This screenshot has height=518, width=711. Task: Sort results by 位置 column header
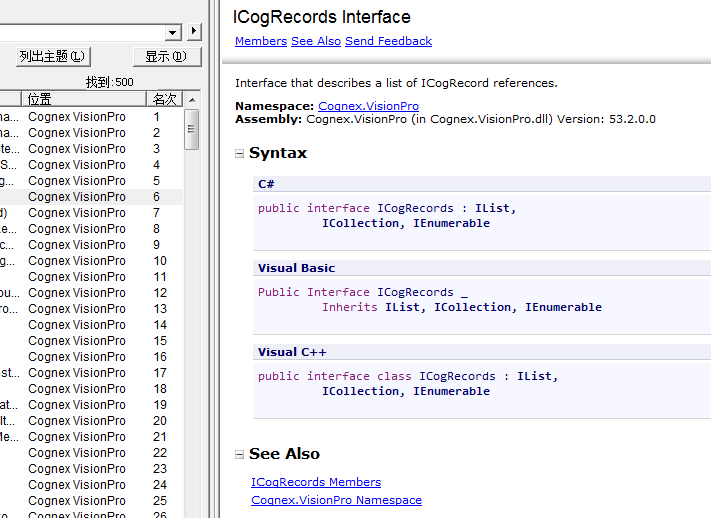point(84,98)
